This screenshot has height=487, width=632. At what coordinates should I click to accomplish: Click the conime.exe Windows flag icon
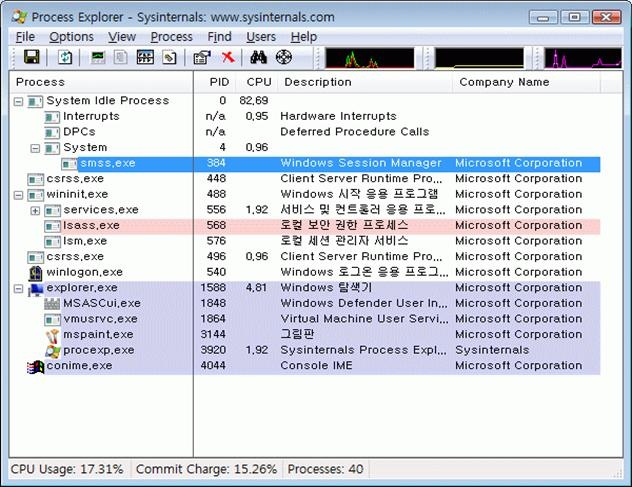[35, 366]
